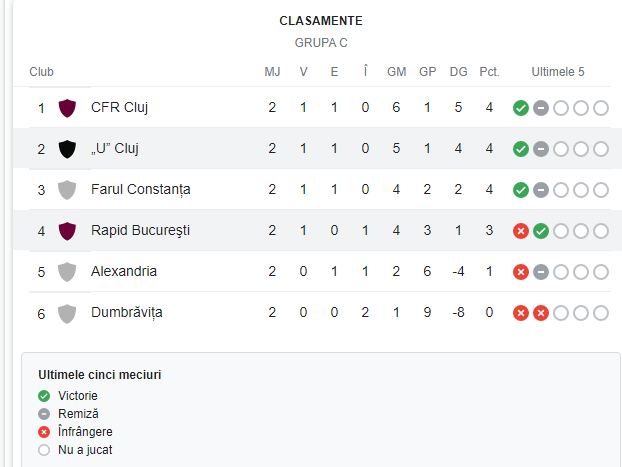Viewport: 622px width, 467px height.
Task: Click Farul Constanța gray shield icon
Action: [x=68, y=190]
